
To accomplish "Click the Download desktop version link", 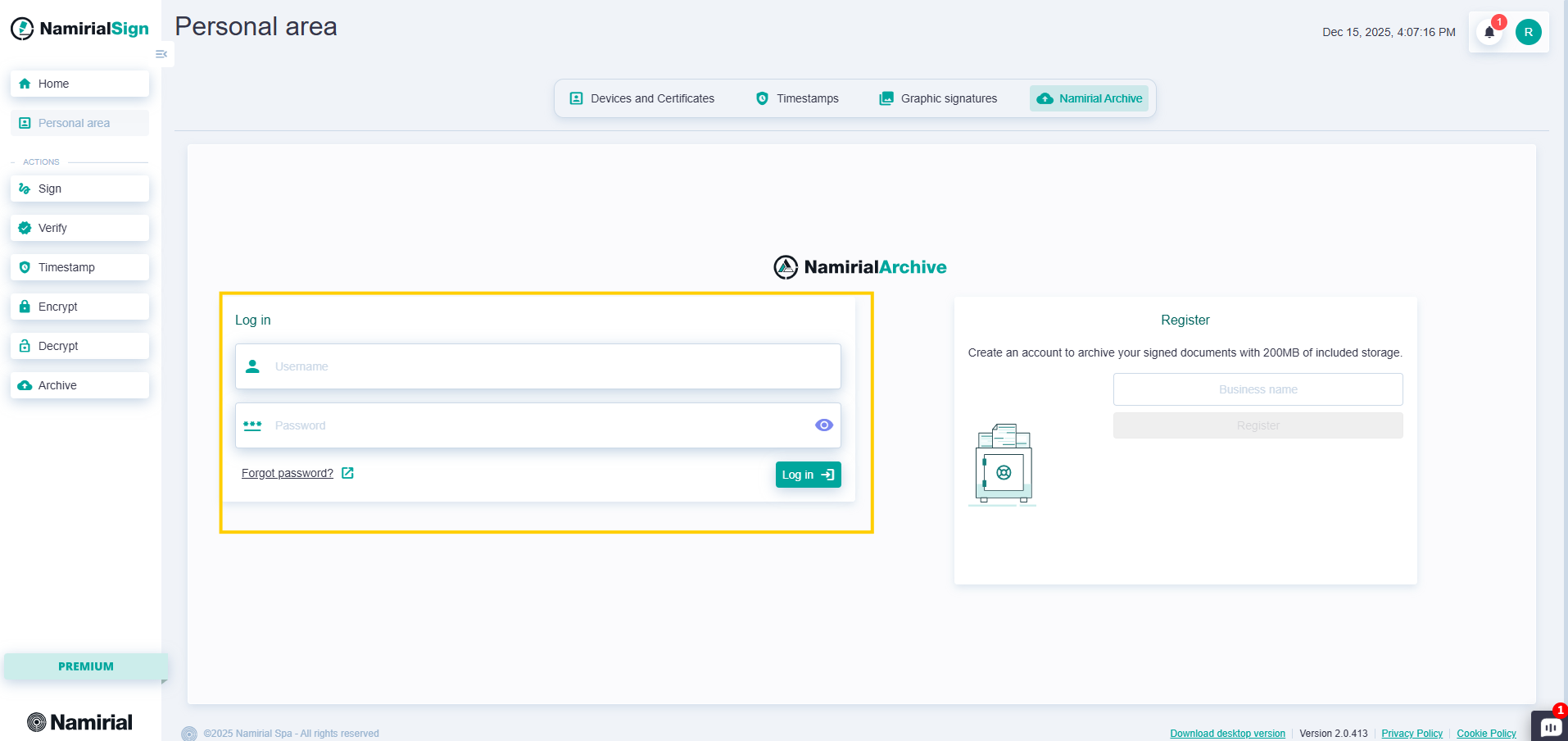I will tap(1226, 733).
